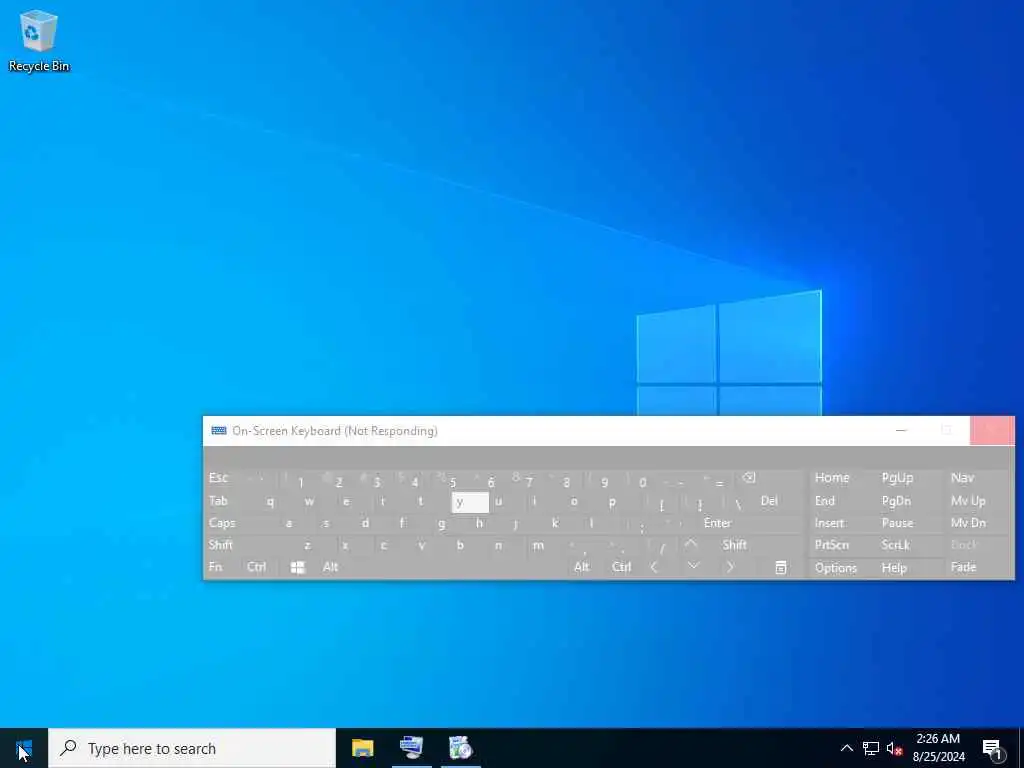Tap the PgDn key
The width and height of the screenshot is (1024, 768).
[x=896, y=501]
